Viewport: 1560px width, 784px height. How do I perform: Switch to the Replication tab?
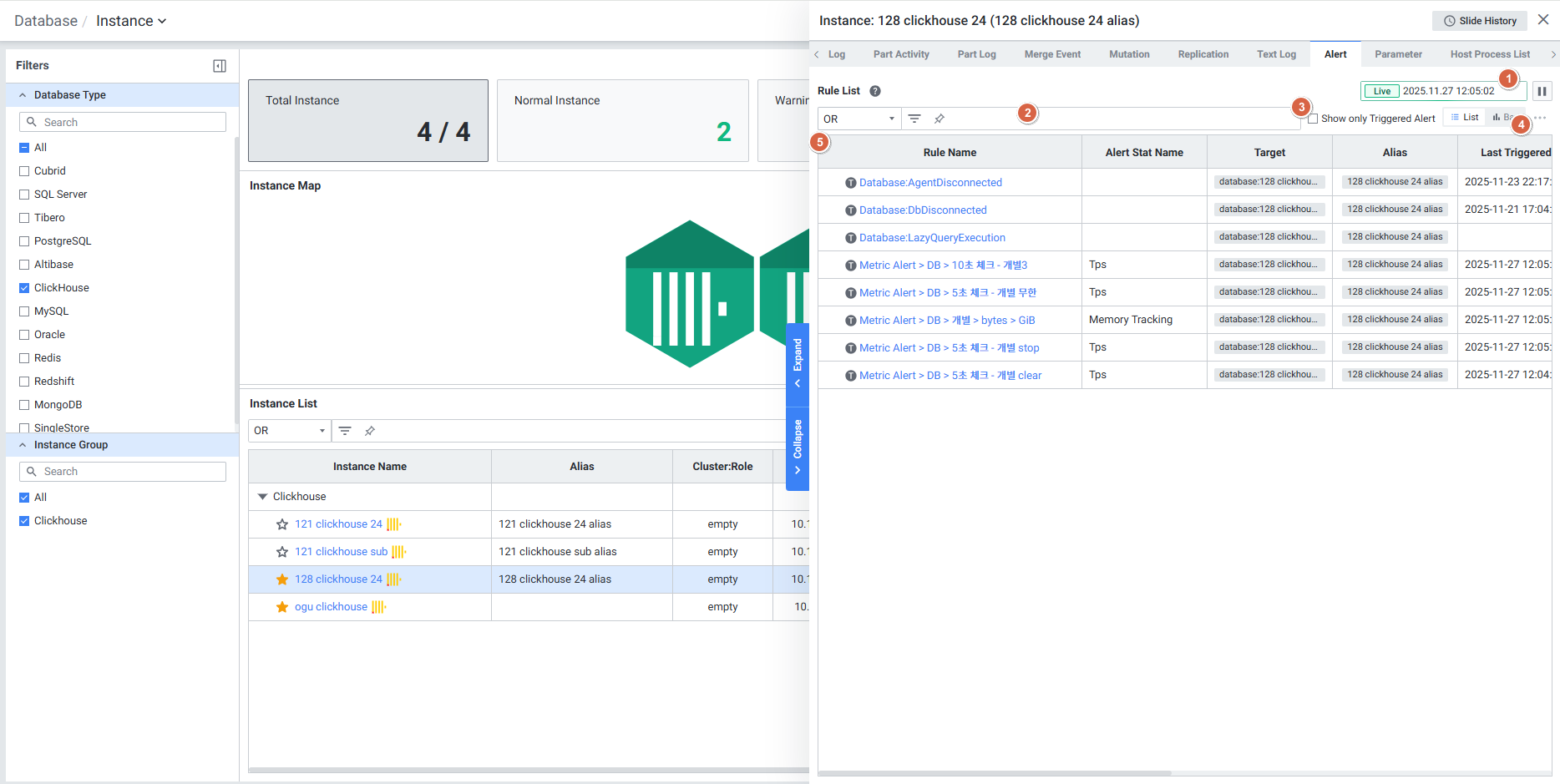pos(1203,54)
